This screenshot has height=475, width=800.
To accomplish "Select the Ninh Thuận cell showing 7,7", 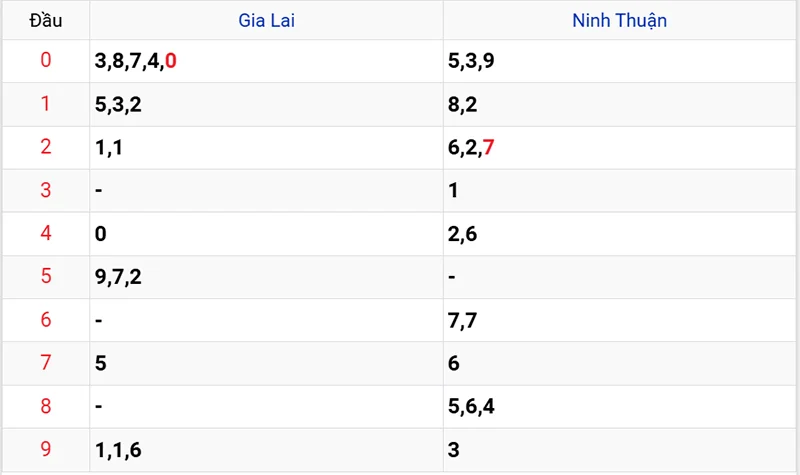I will coord(462,321).
